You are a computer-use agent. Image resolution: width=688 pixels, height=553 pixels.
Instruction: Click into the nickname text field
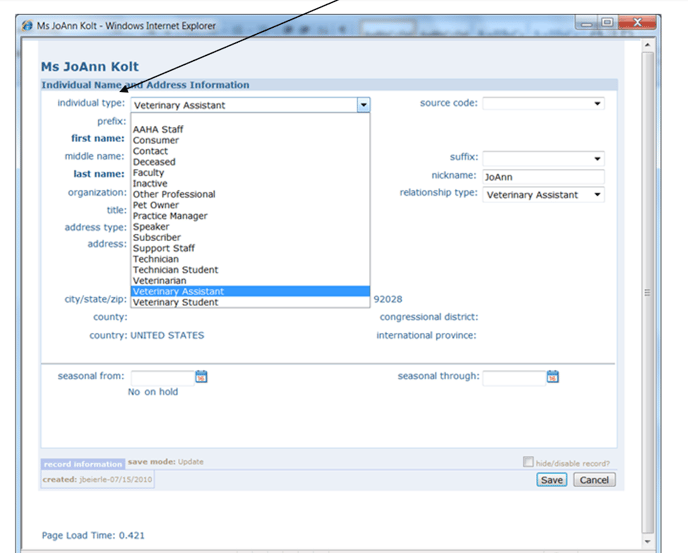[543, 177]
